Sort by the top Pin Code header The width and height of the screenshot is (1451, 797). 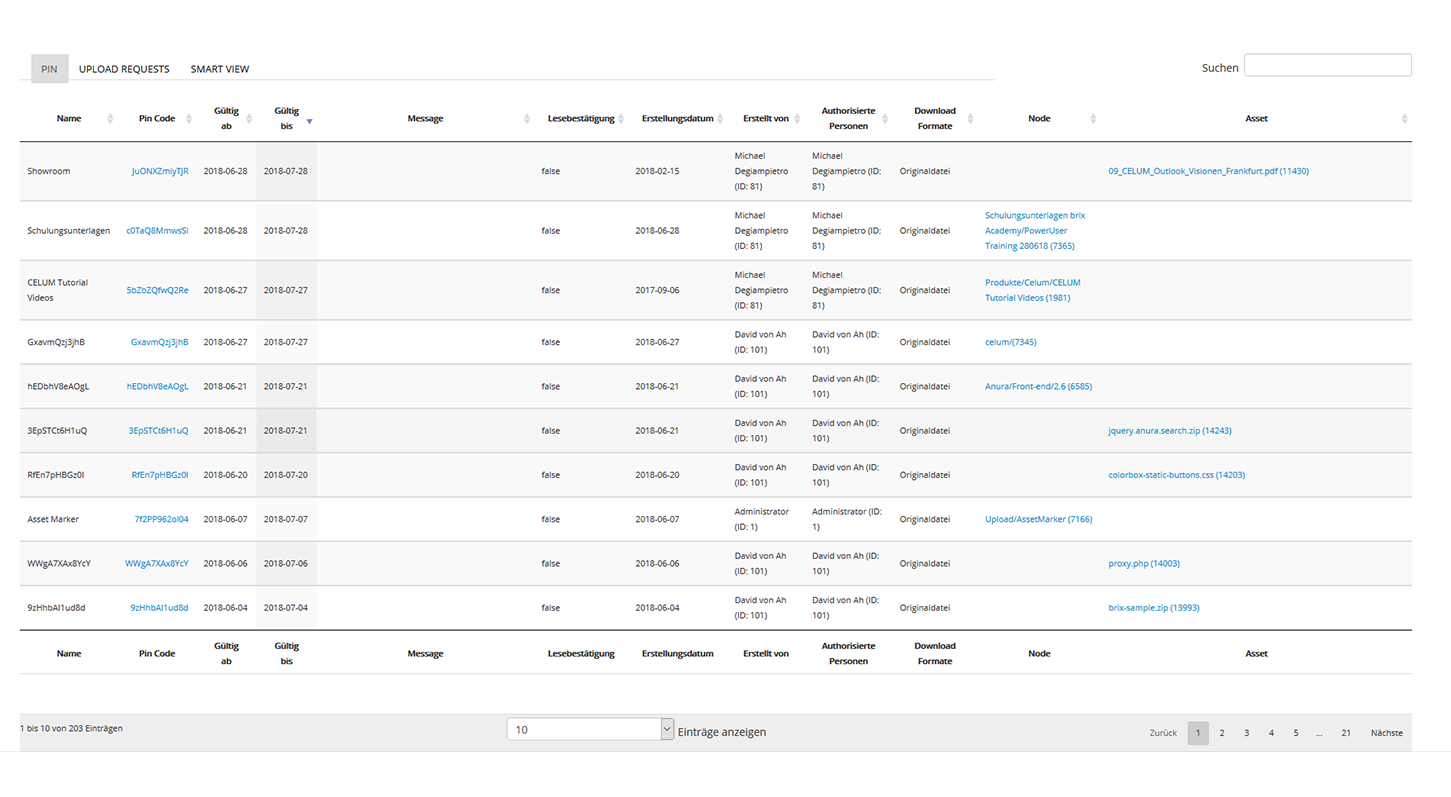pos(157,119)
